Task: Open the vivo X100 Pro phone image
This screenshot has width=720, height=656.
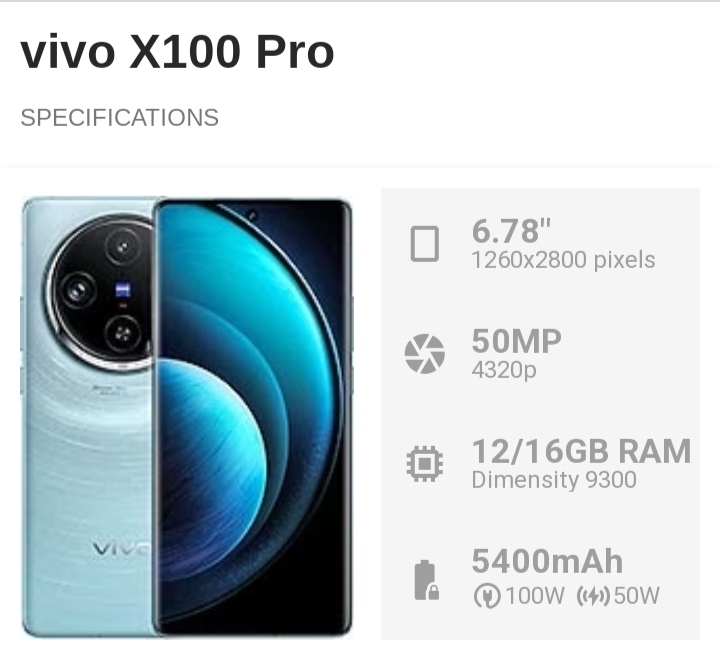Action: coord(187,417)
